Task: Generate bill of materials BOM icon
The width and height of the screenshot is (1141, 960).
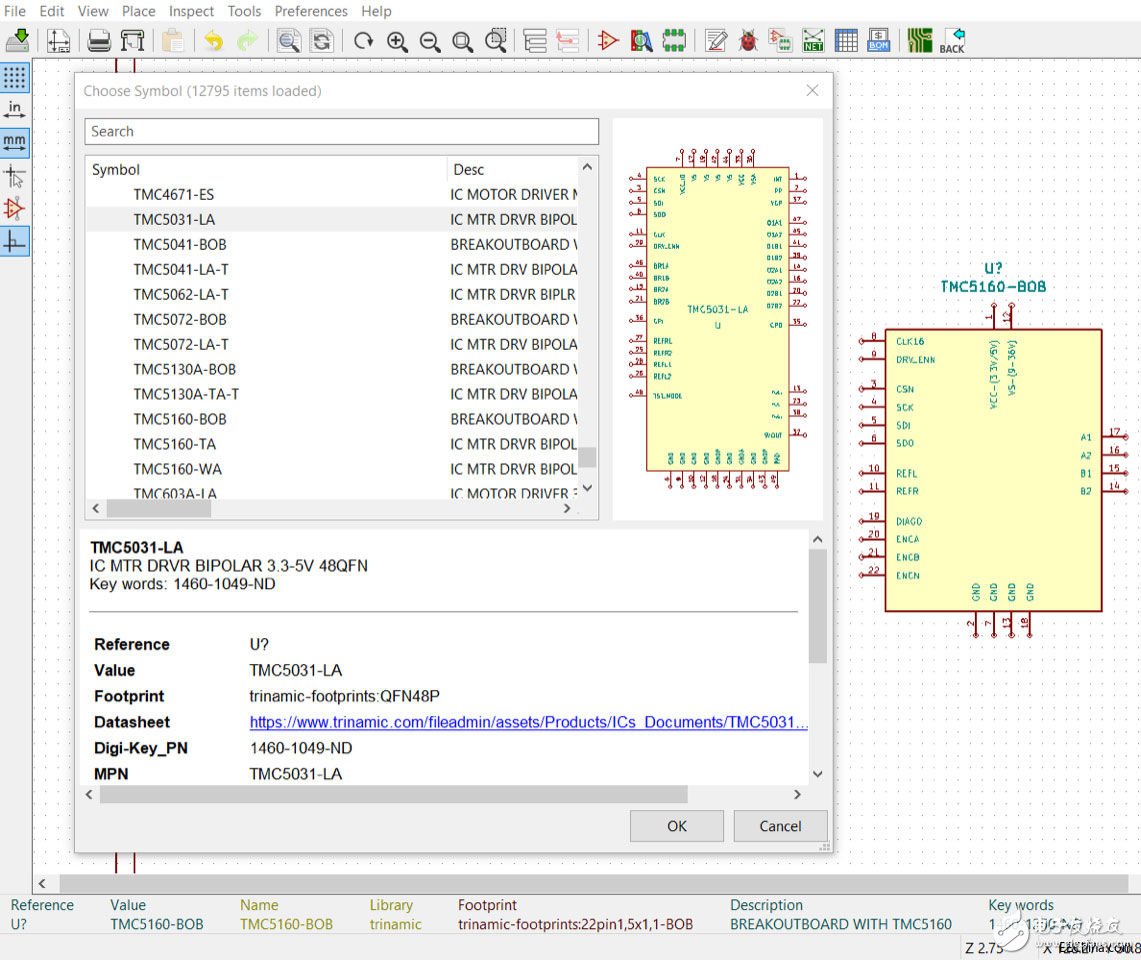Action: 878,41
